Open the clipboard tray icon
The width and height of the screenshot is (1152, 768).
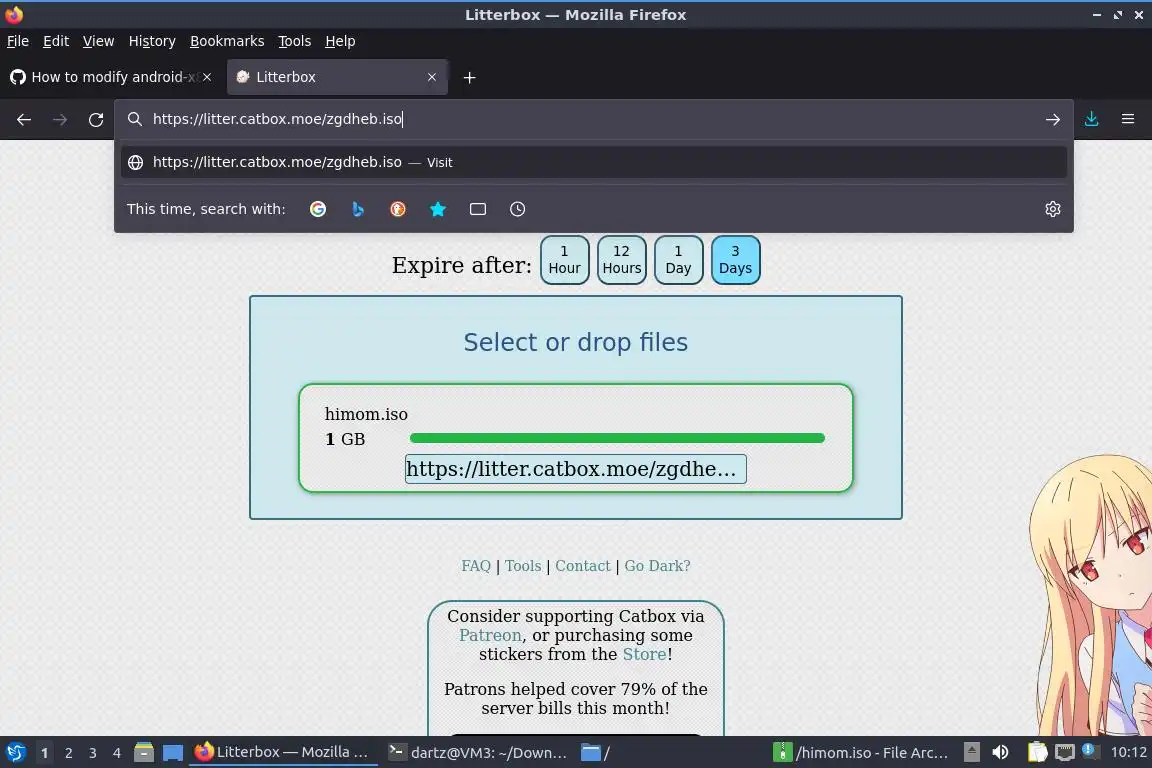click(1037, 753)
